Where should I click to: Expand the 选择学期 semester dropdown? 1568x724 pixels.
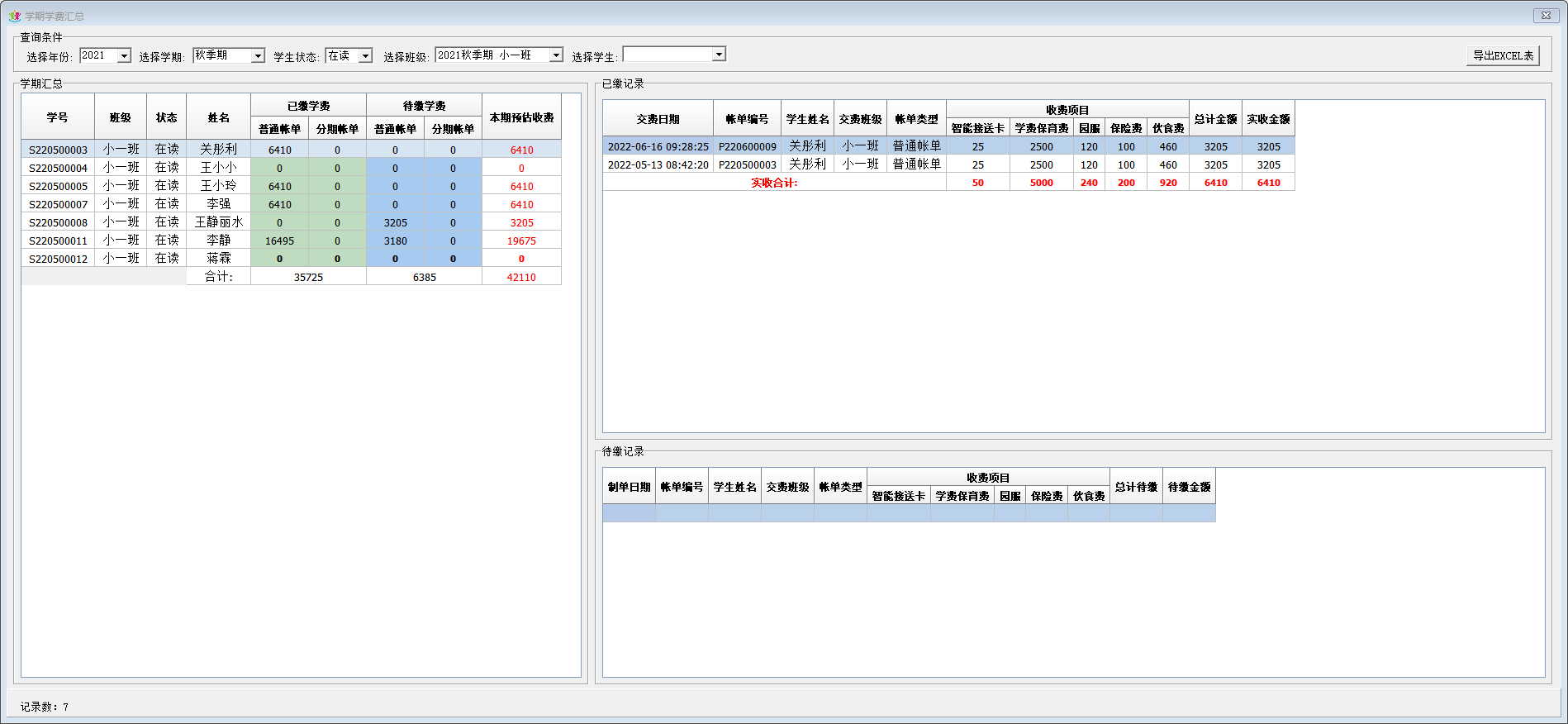click(x=258, y=56)
